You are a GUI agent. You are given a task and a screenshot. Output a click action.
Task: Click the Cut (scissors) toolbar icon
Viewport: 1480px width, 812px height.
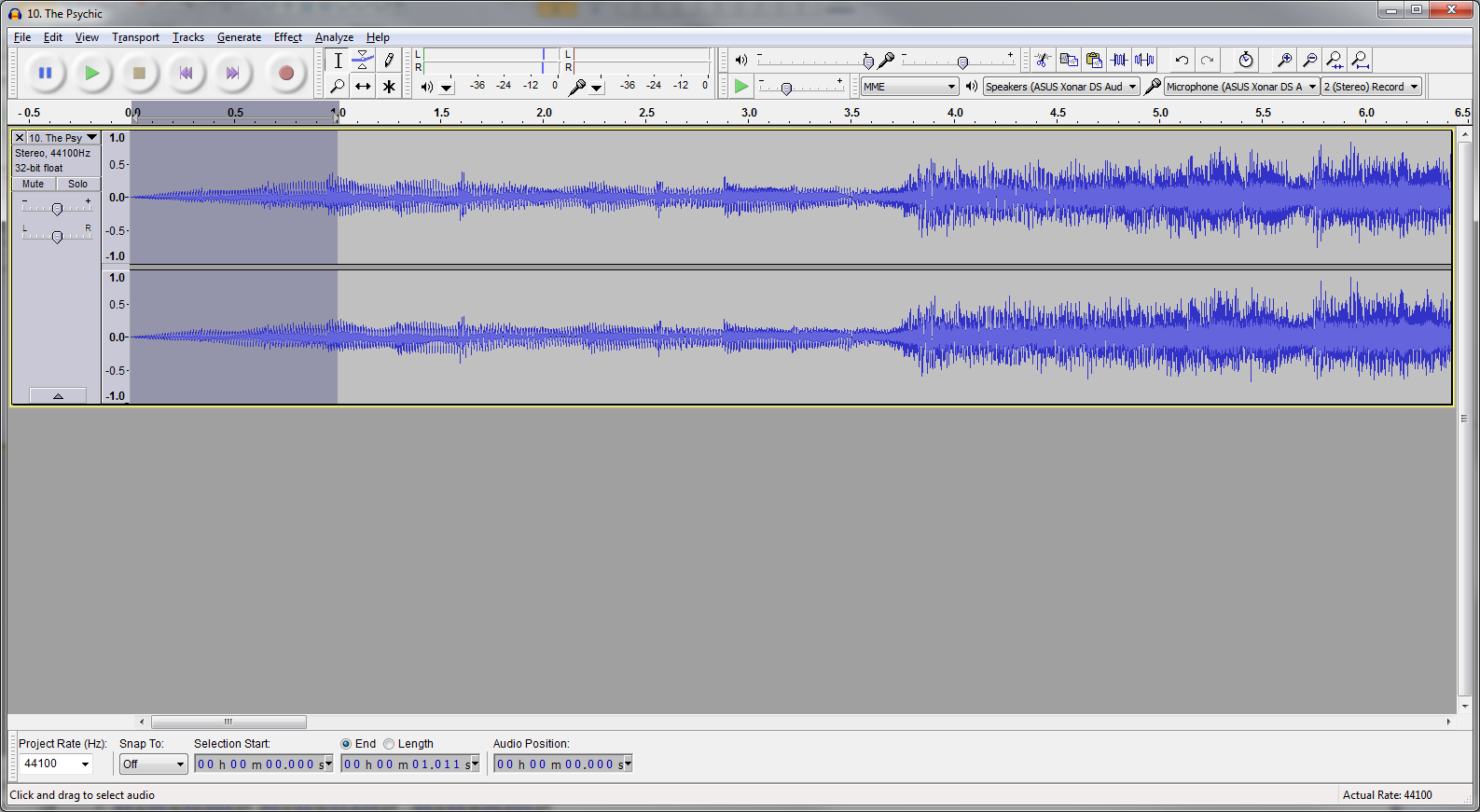point(1043,60)
